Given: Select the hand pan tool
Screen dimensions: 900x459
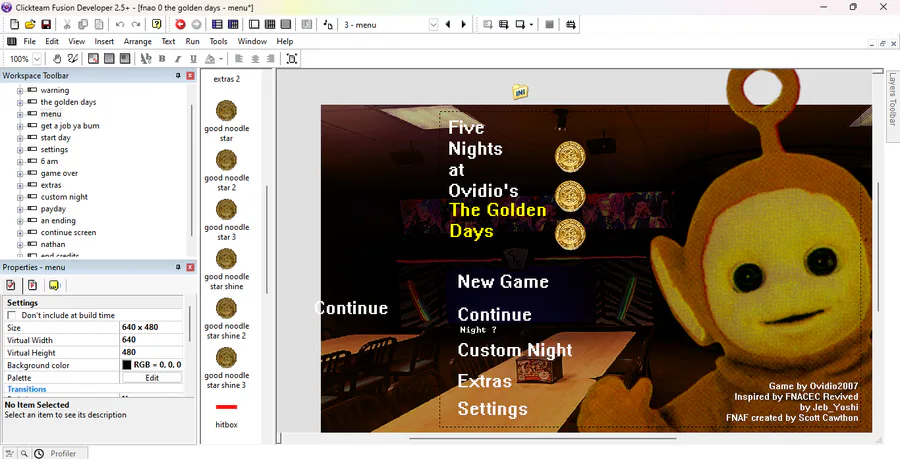Looking at the screenshot, I should [57, 59].
